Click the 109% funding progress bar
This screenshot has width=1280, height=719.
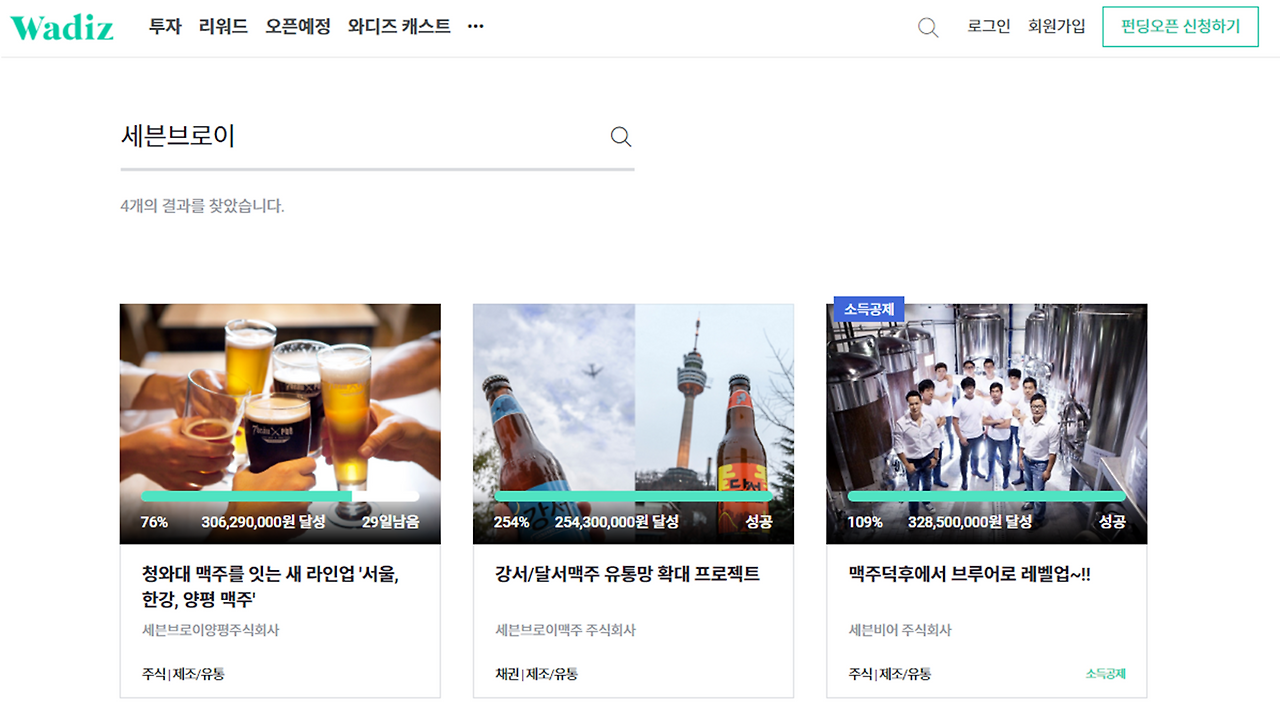point(987,496)
